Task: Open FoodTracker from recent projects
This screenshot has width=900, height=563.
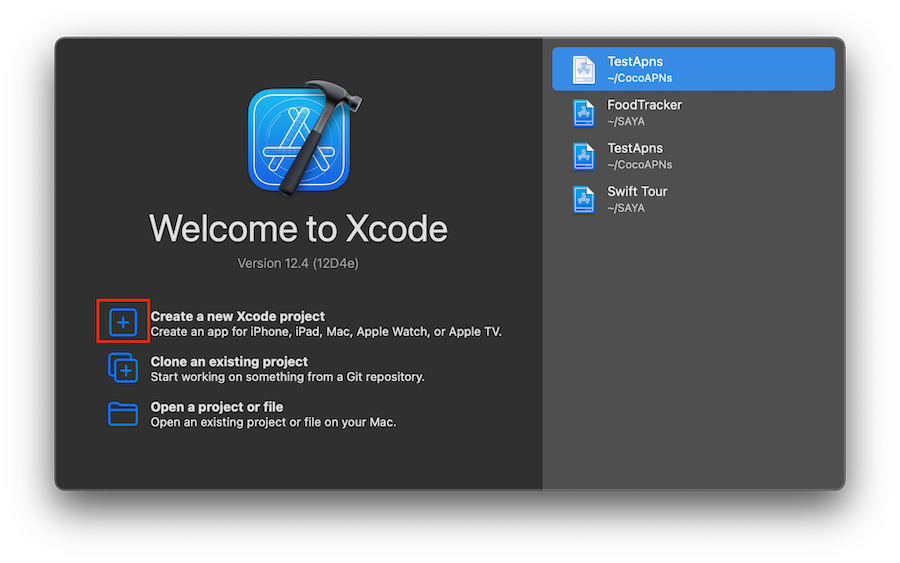Action: pyautogui.click(x=693, y=112)
